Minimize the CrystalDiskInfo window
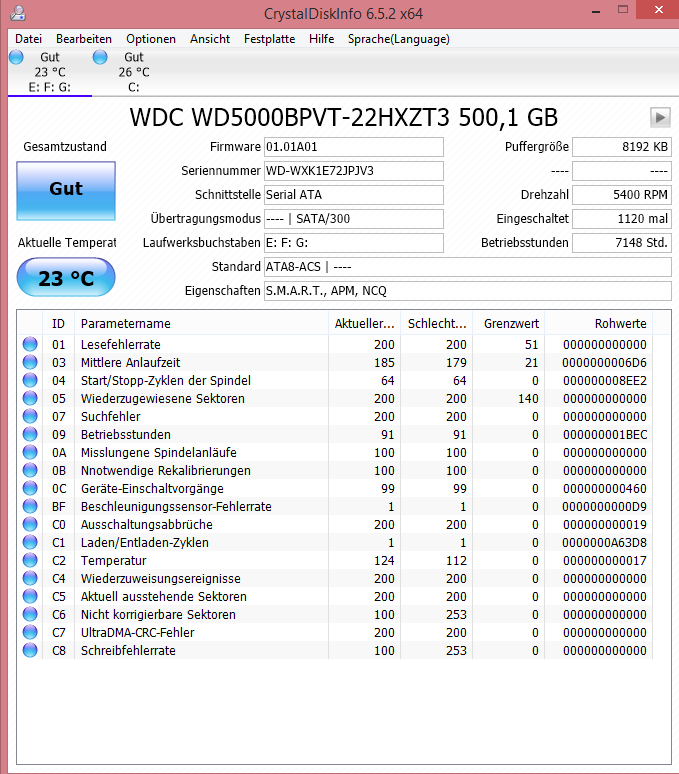 pos(596,11)
